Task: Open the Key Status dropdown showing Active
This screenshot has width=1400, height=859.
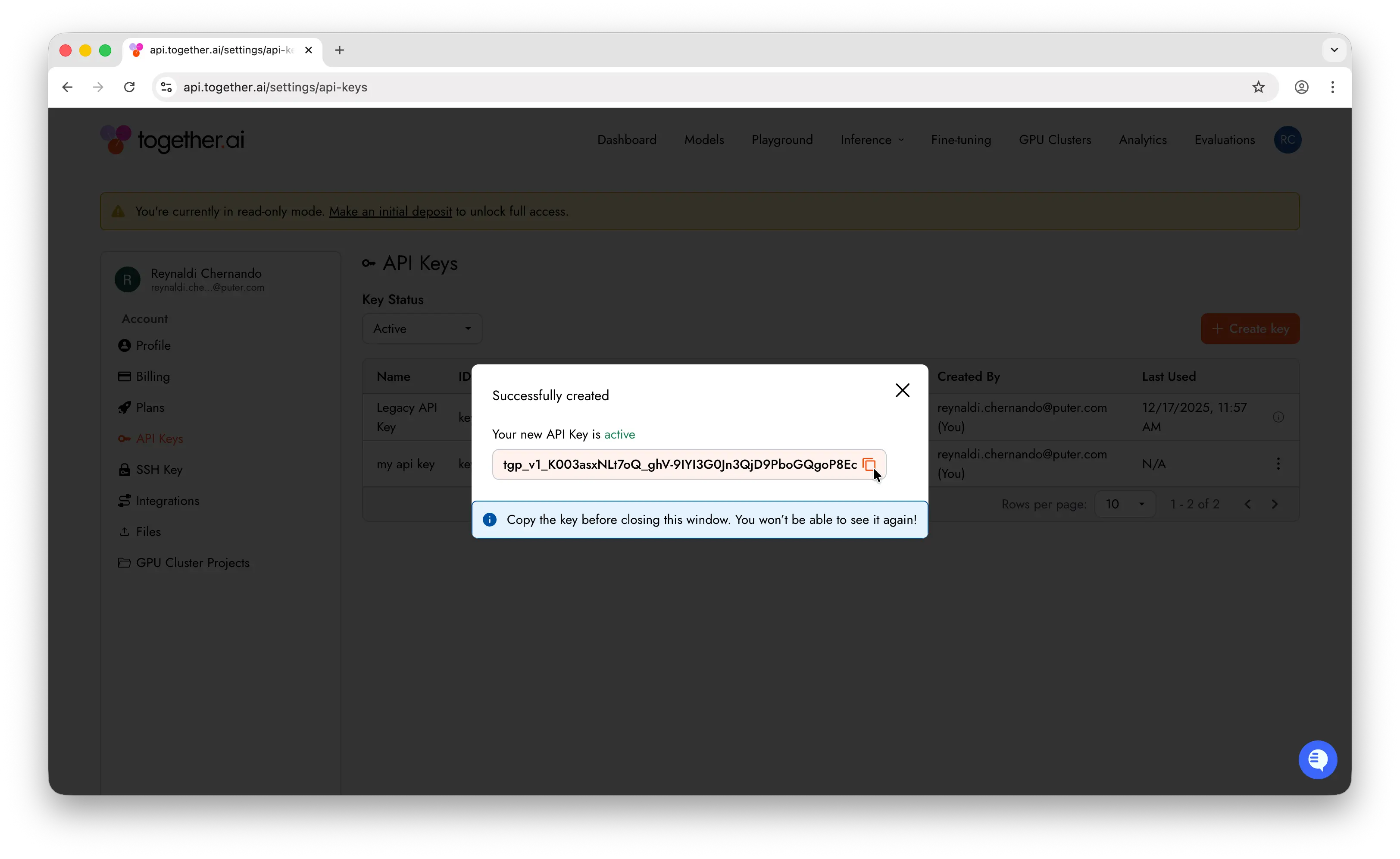Action: [x=422, y=329]
